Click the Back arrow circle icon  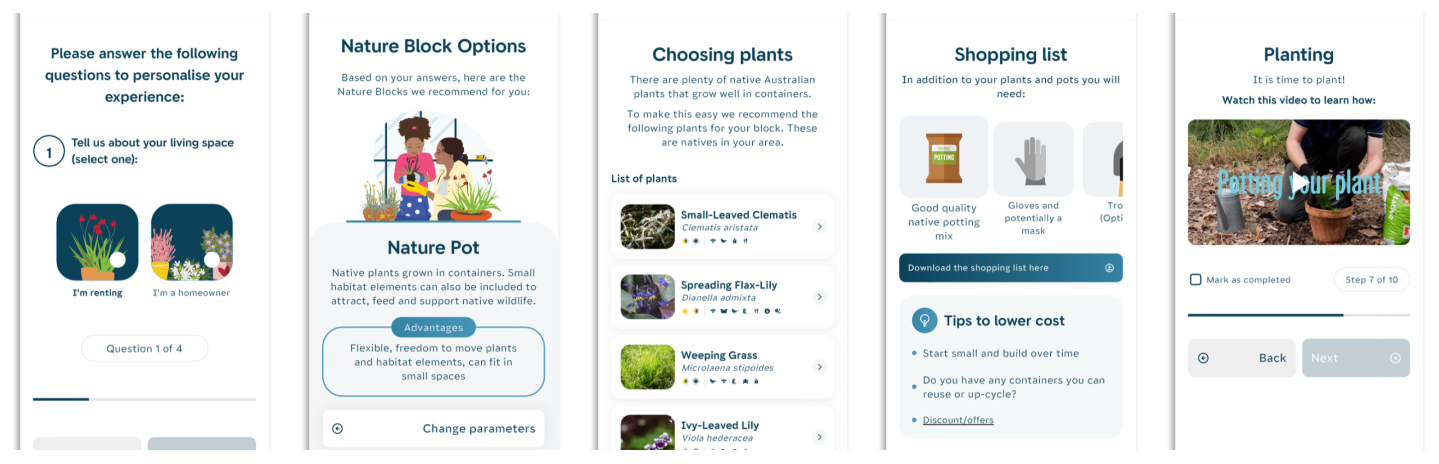click(1203, 358)
